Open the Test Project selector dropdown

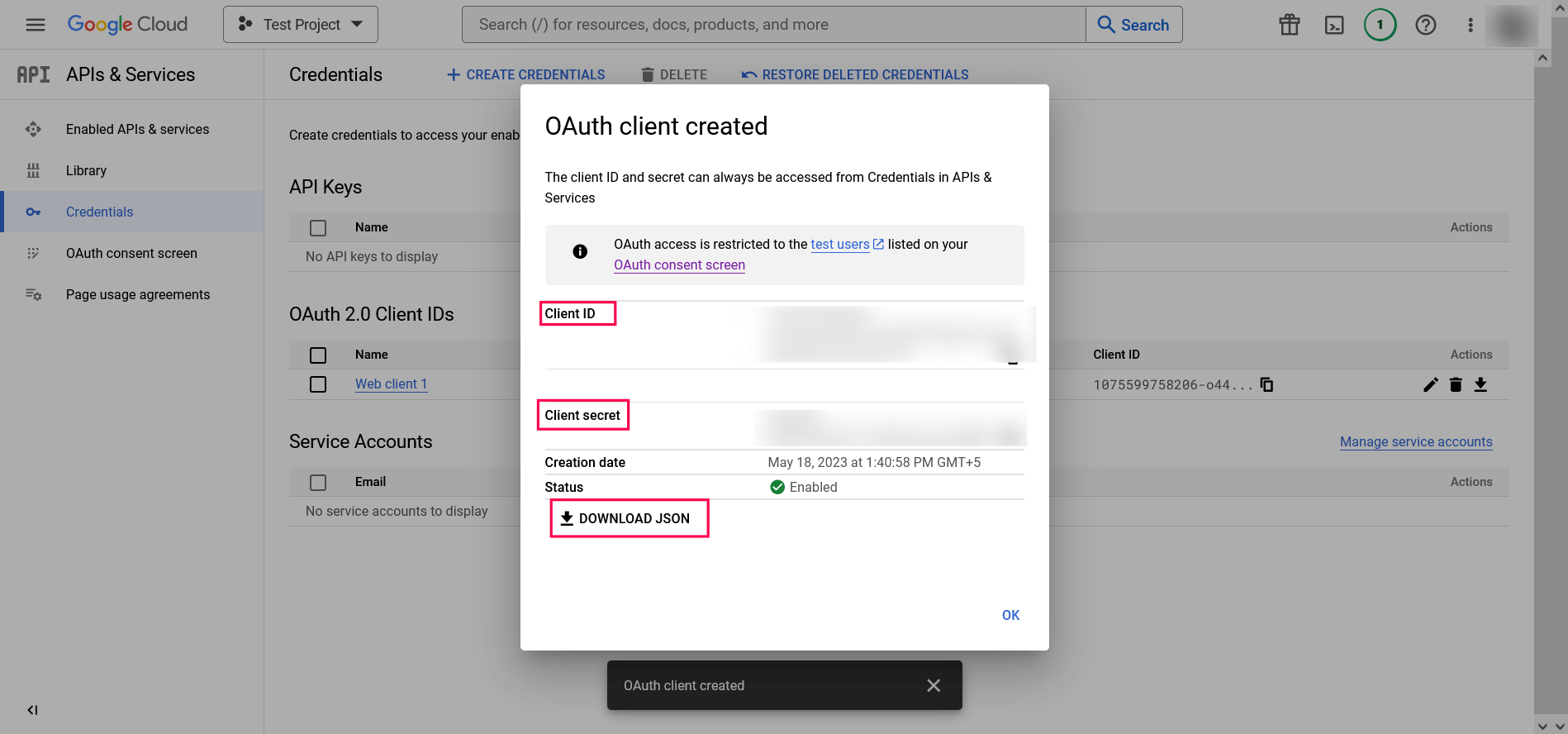pos(301,25)
